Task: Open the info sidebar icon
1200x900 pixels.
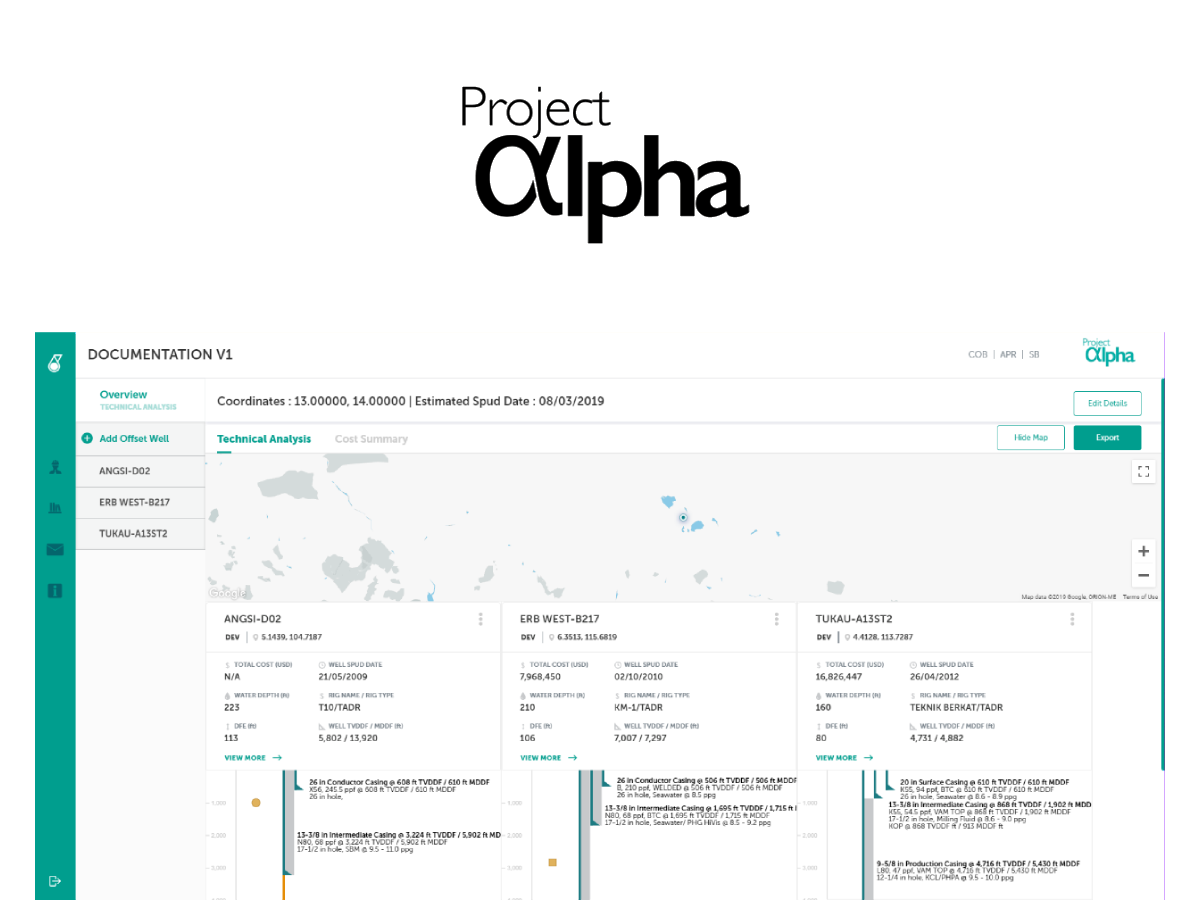Action: [x=55, y=591]
